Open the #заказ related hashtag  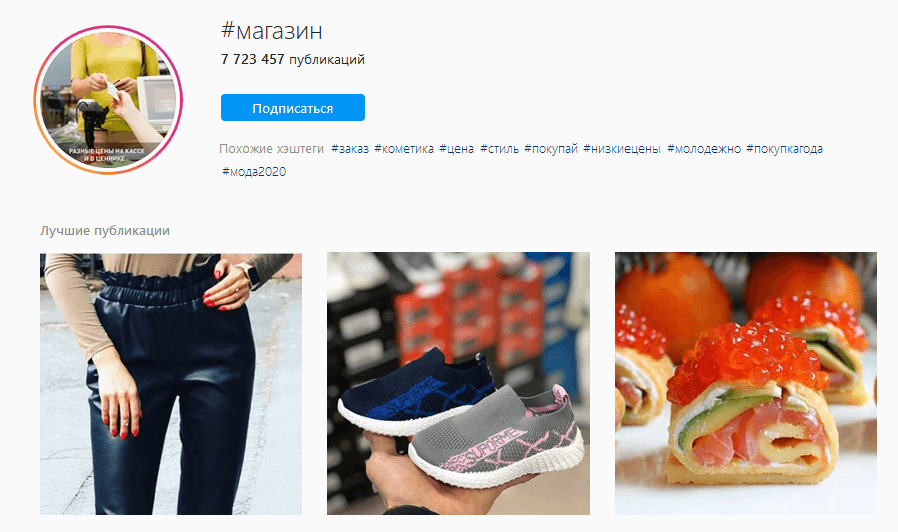(x=350, y=149)
